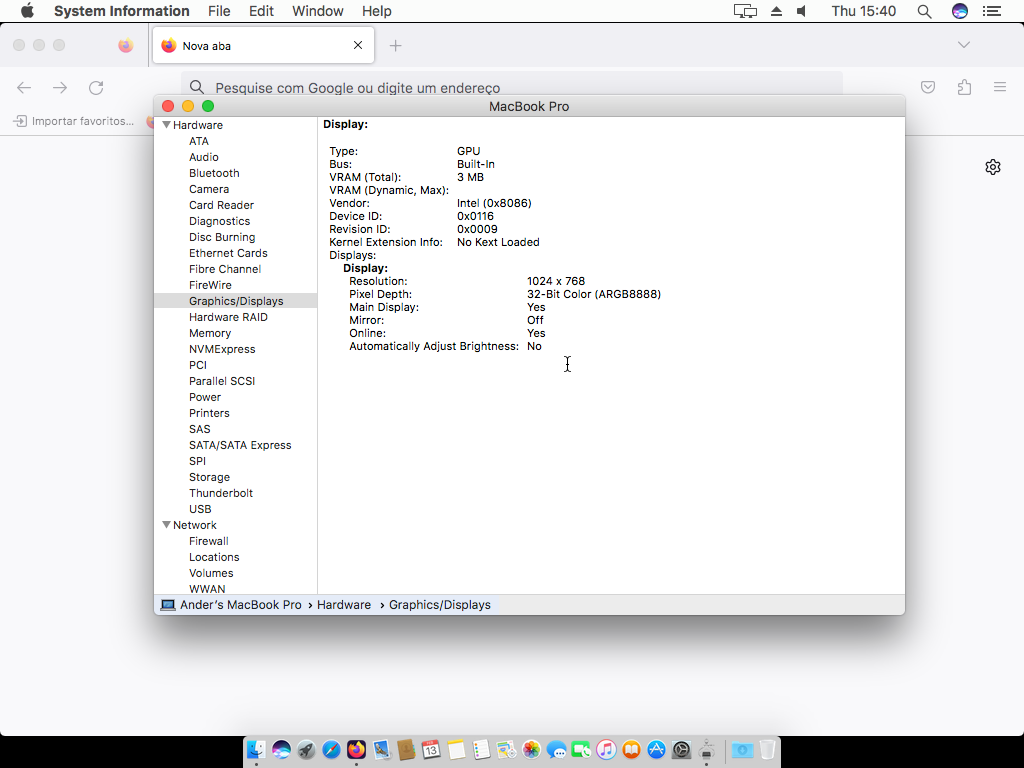Collapse the Network tree section
This screenshot has height=768, width=1024.
click(166, 525)
